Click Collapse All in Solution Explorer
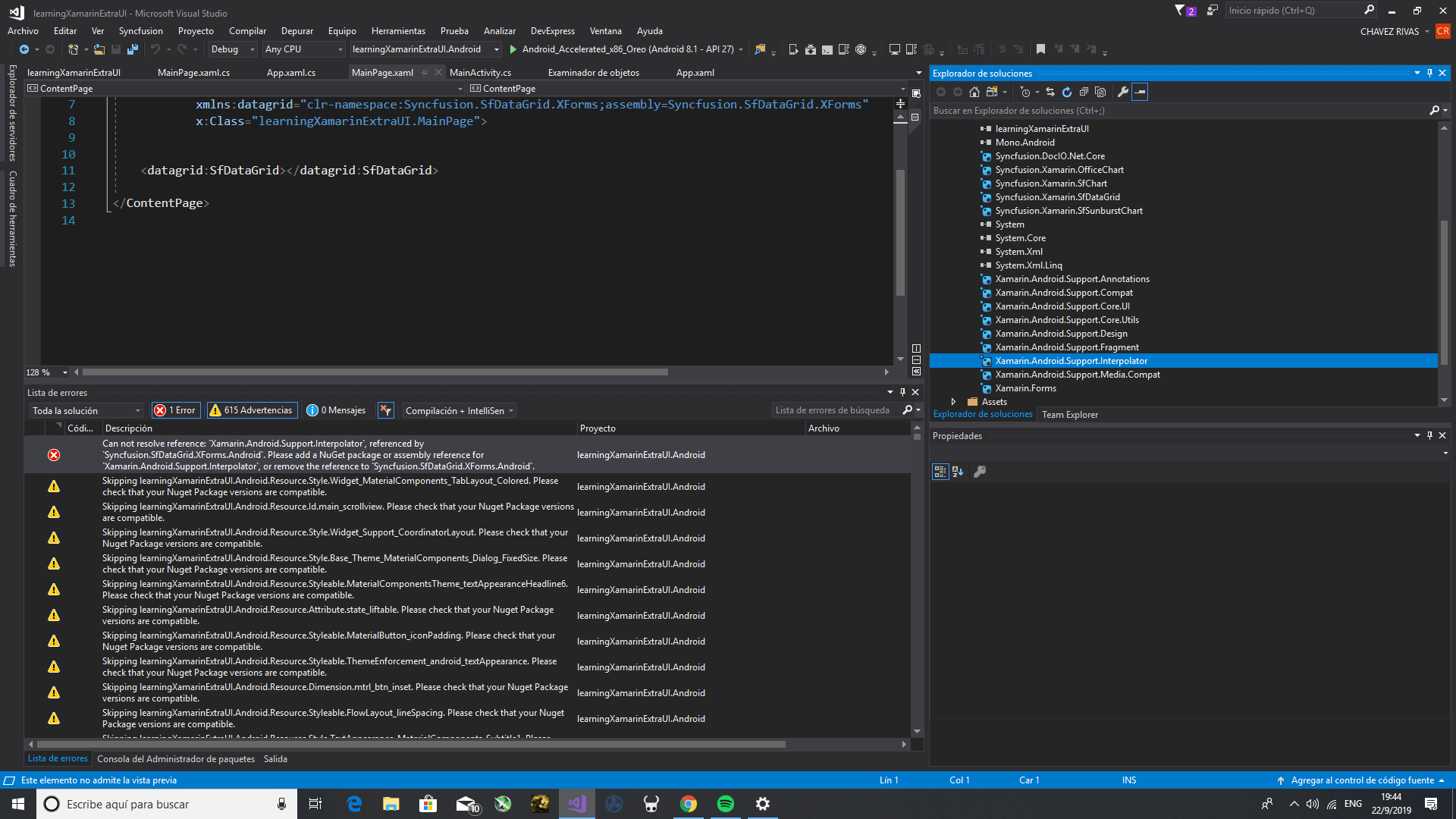This screenshot has width=1456, height=819. tap(1084, 92)
